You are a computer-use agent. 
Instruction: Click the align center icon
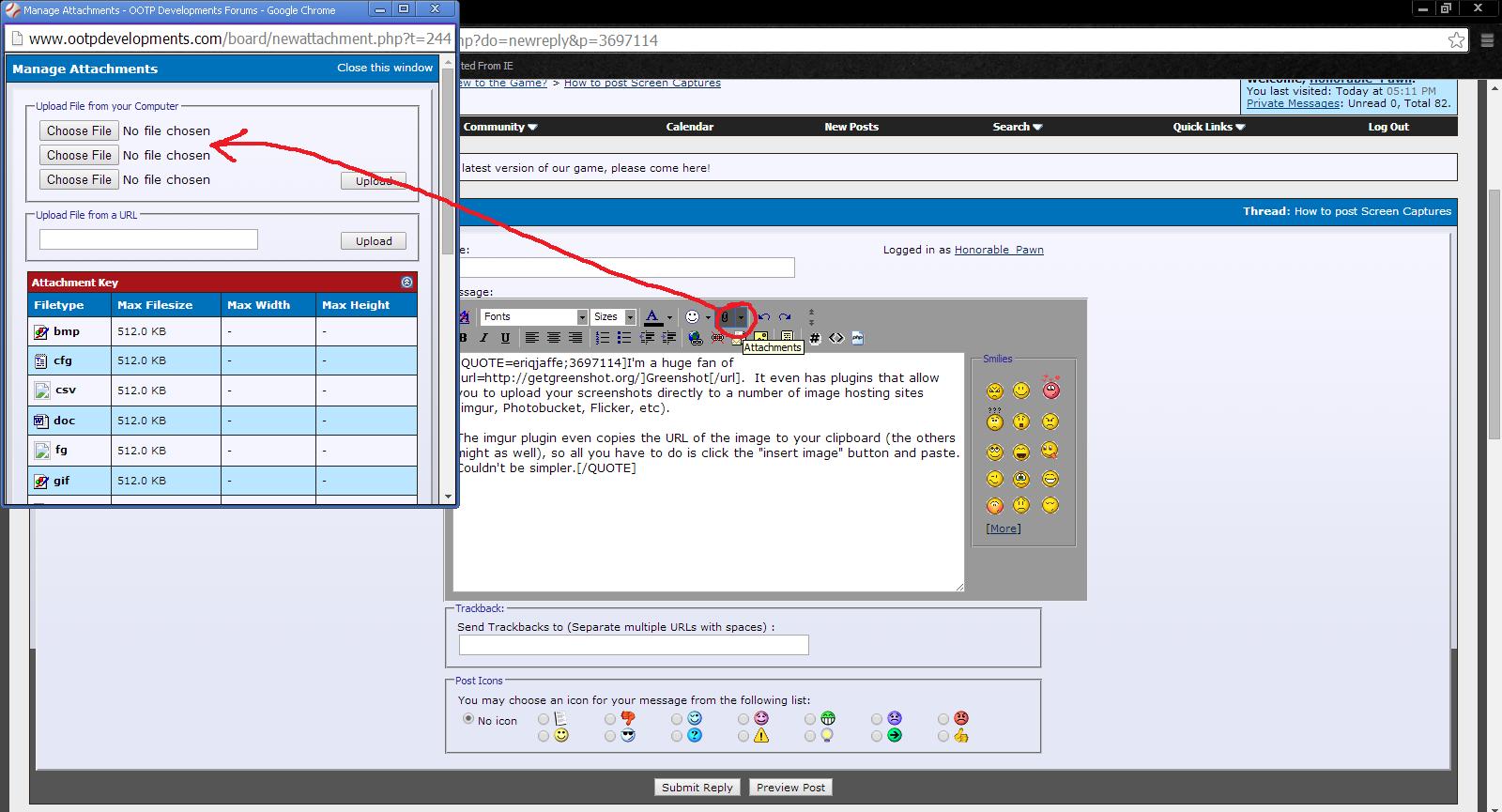click(x=554, y=338)
